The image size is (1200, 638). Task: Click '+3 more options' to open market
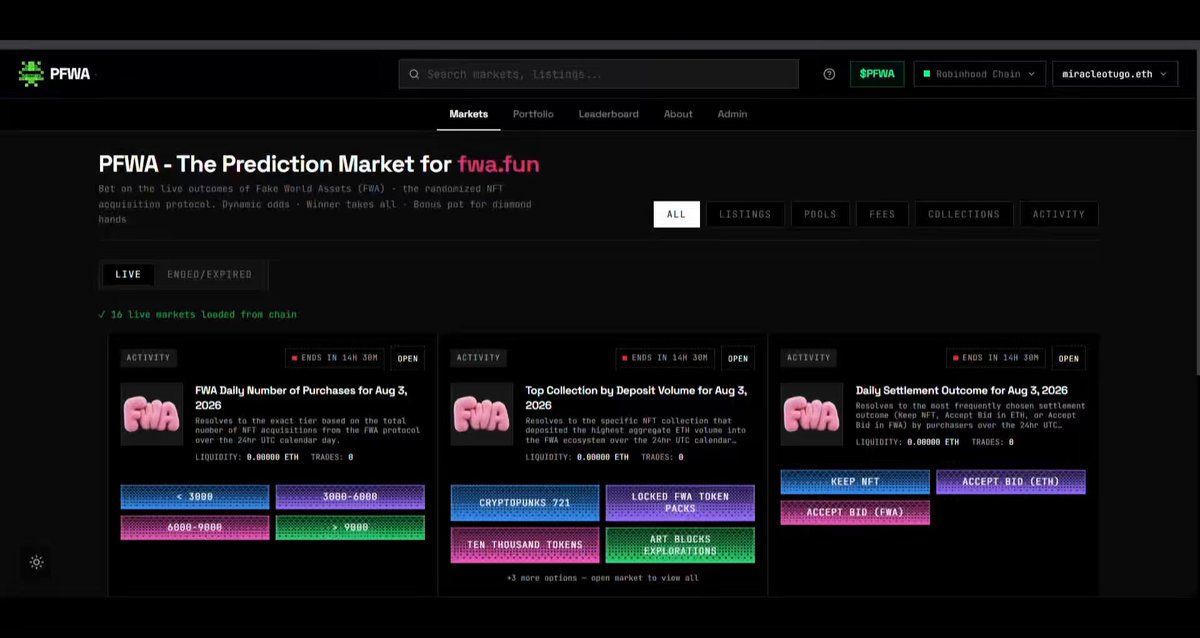pos(603,578)
